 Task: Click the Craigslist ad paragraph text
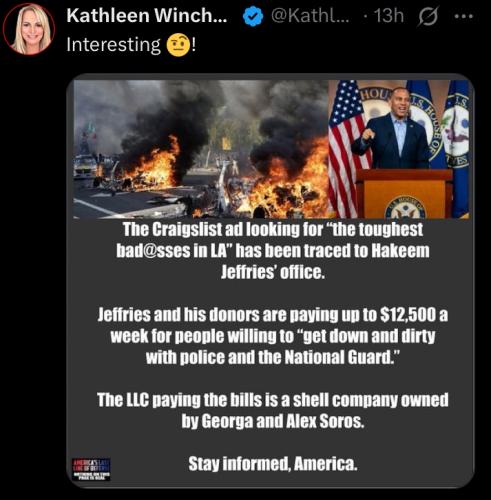[x=272, y=251]
